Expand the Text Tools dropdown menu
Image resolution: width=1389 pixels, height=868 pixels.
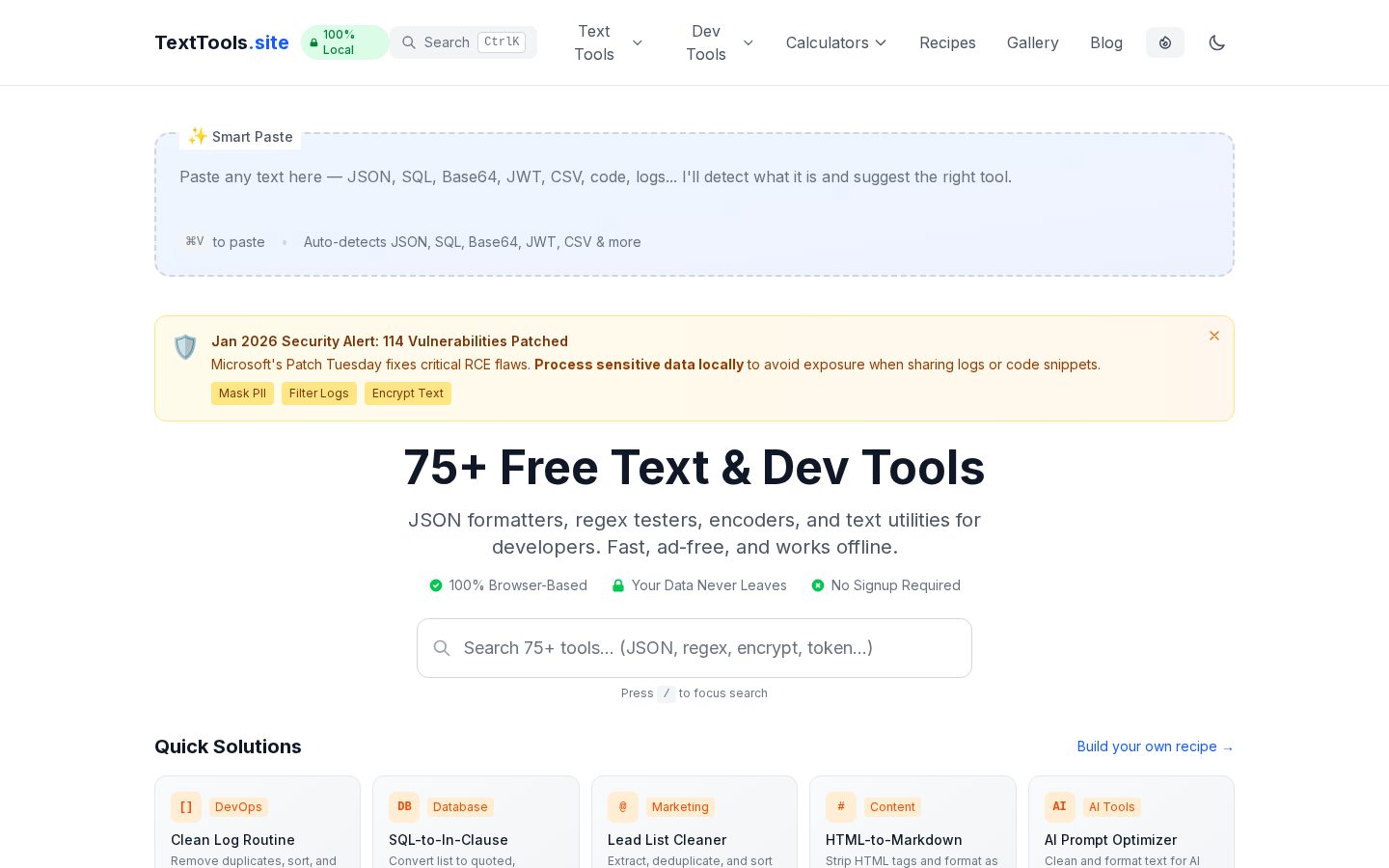point(608,42)
